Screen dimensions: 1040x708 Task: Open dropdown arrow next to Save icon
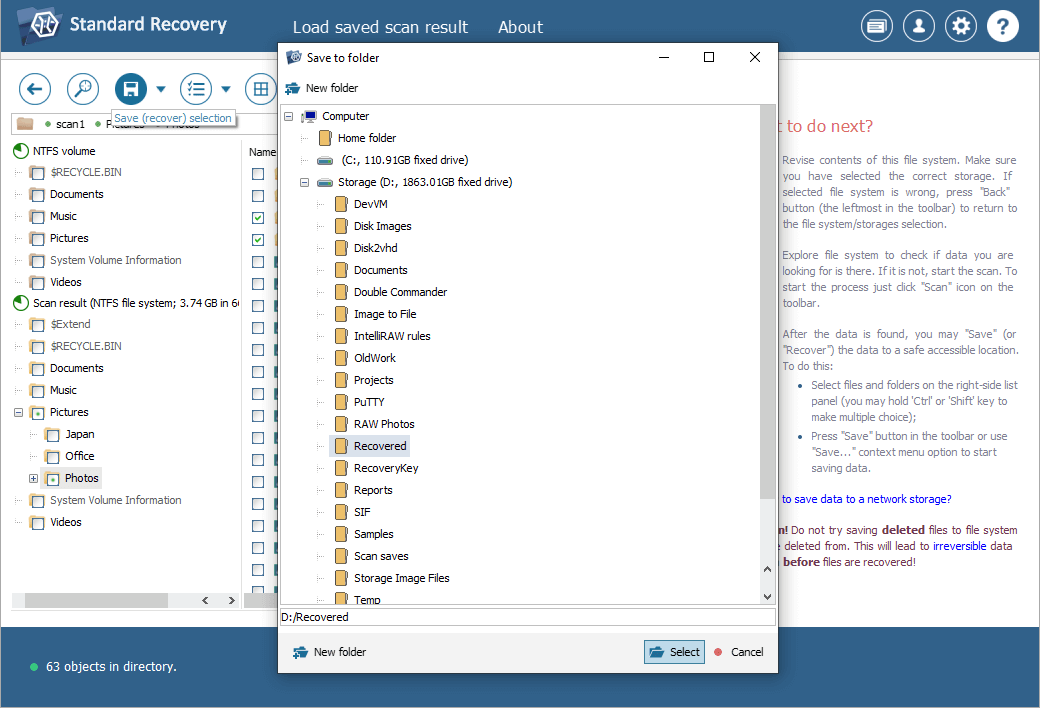coord(161,89)
